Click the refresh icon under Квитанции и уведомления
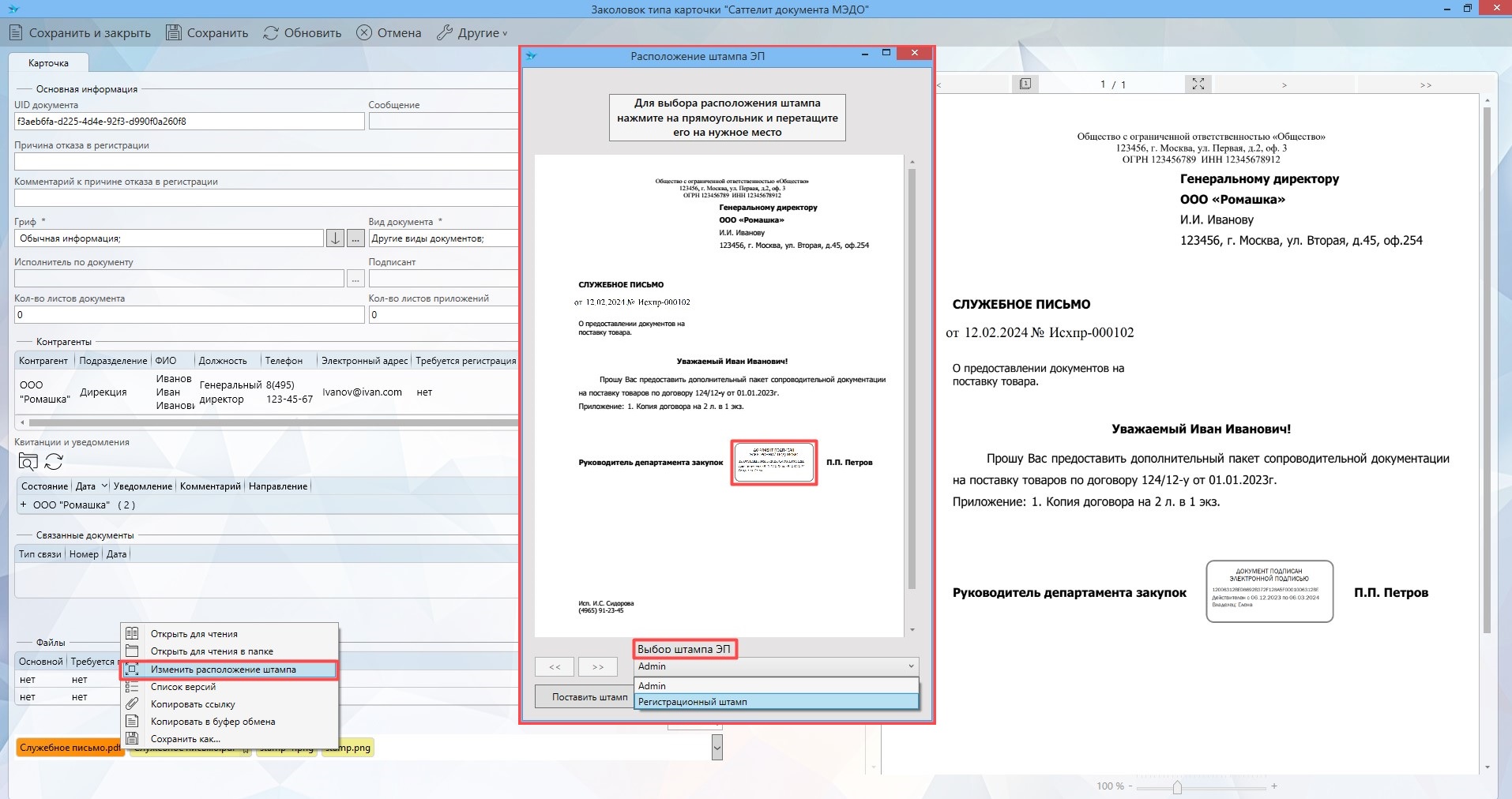Viewport: 1512px width, 799px height. tap(54, 462)
